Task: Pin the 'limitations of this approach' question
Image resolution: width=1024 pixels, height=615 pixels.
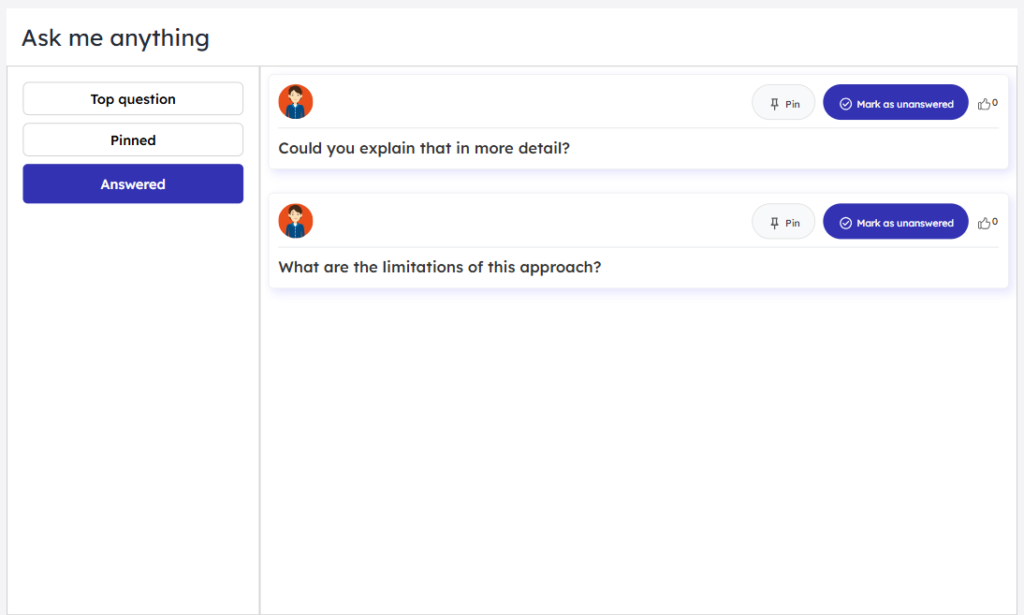Action: point(783,222)
